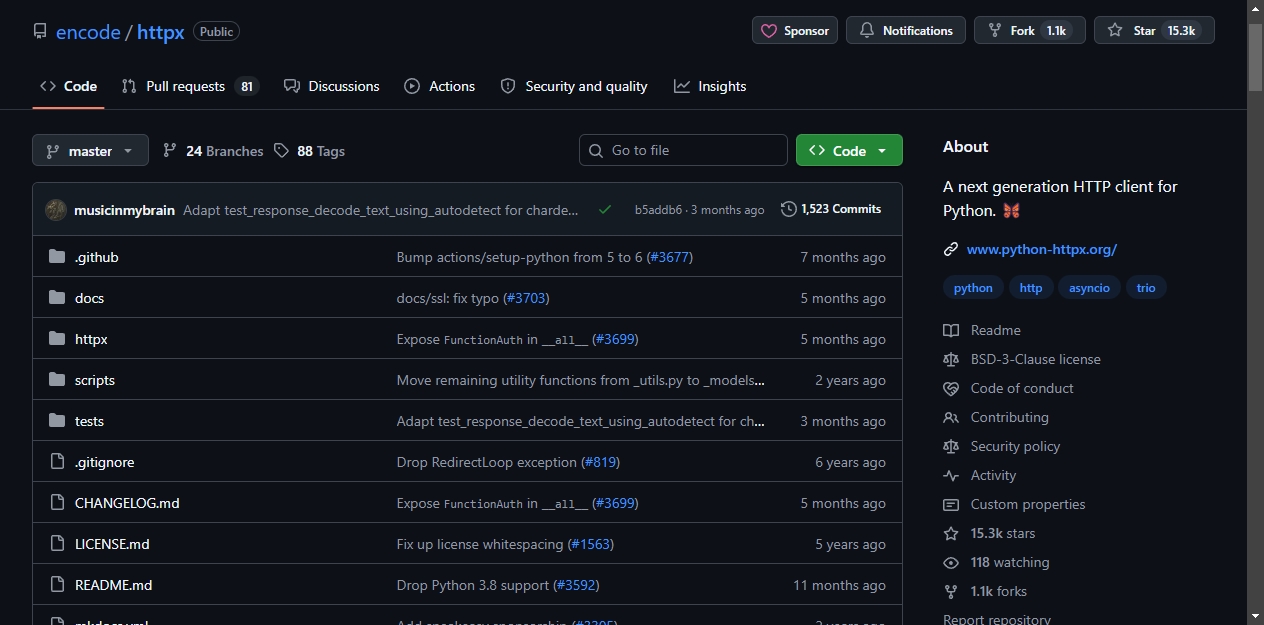Open commit hash b5addb6
Screen dimensions: 1264x625
pyautogui.click(x=658, y=210)
